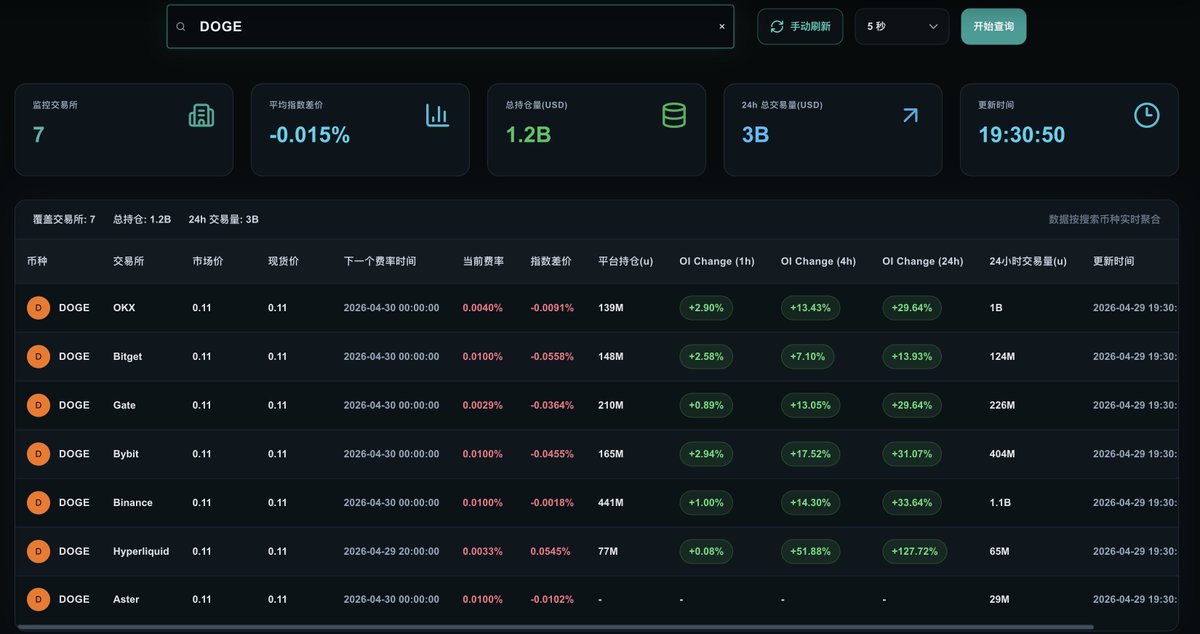Click the 2026-04-29 20:00:00 funding time
The image size is (1200, 634).
[x=391, y=551]
